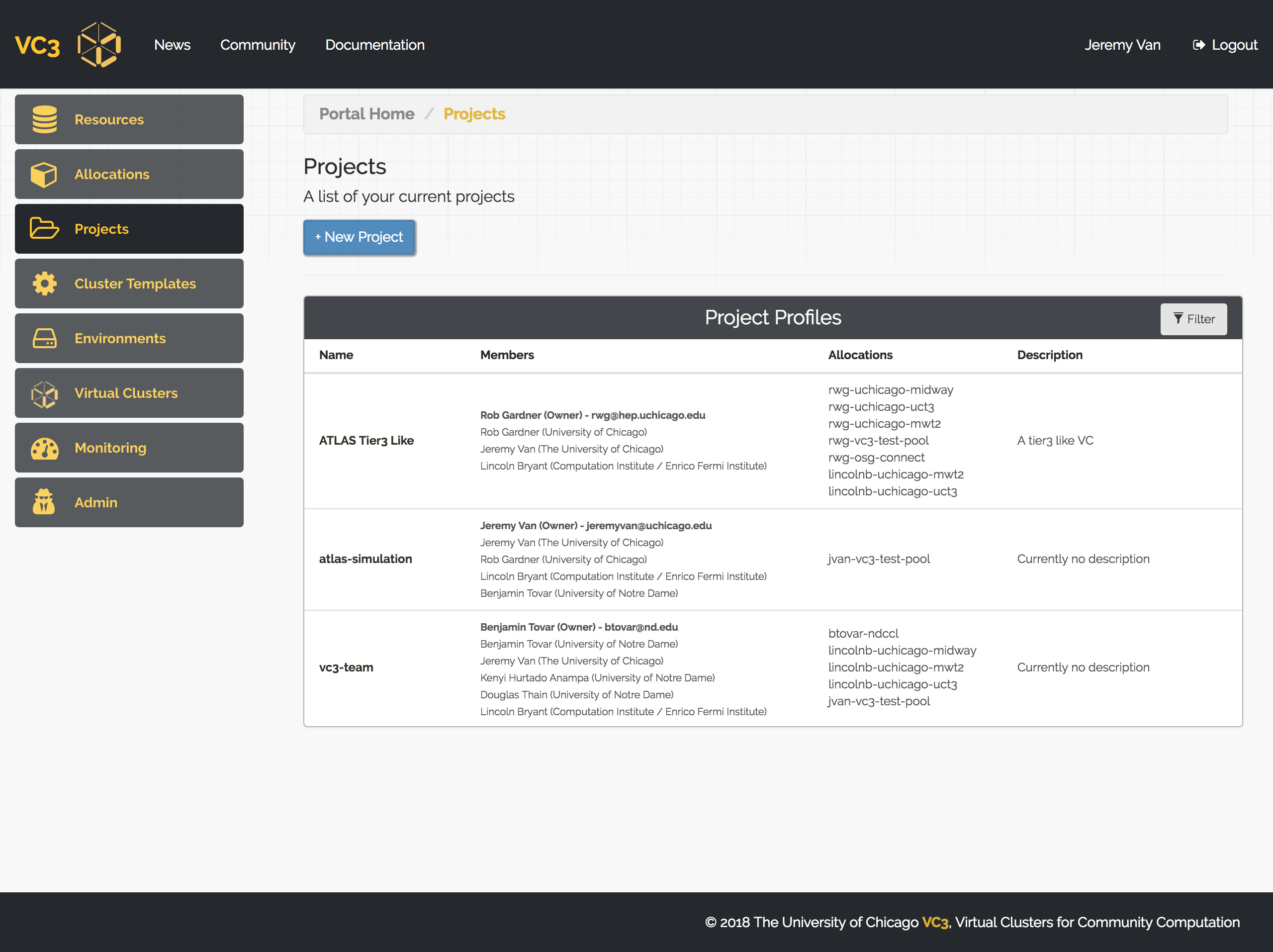Click the Members column header
Screen dimensions: 1273x952
pos(507,355)
